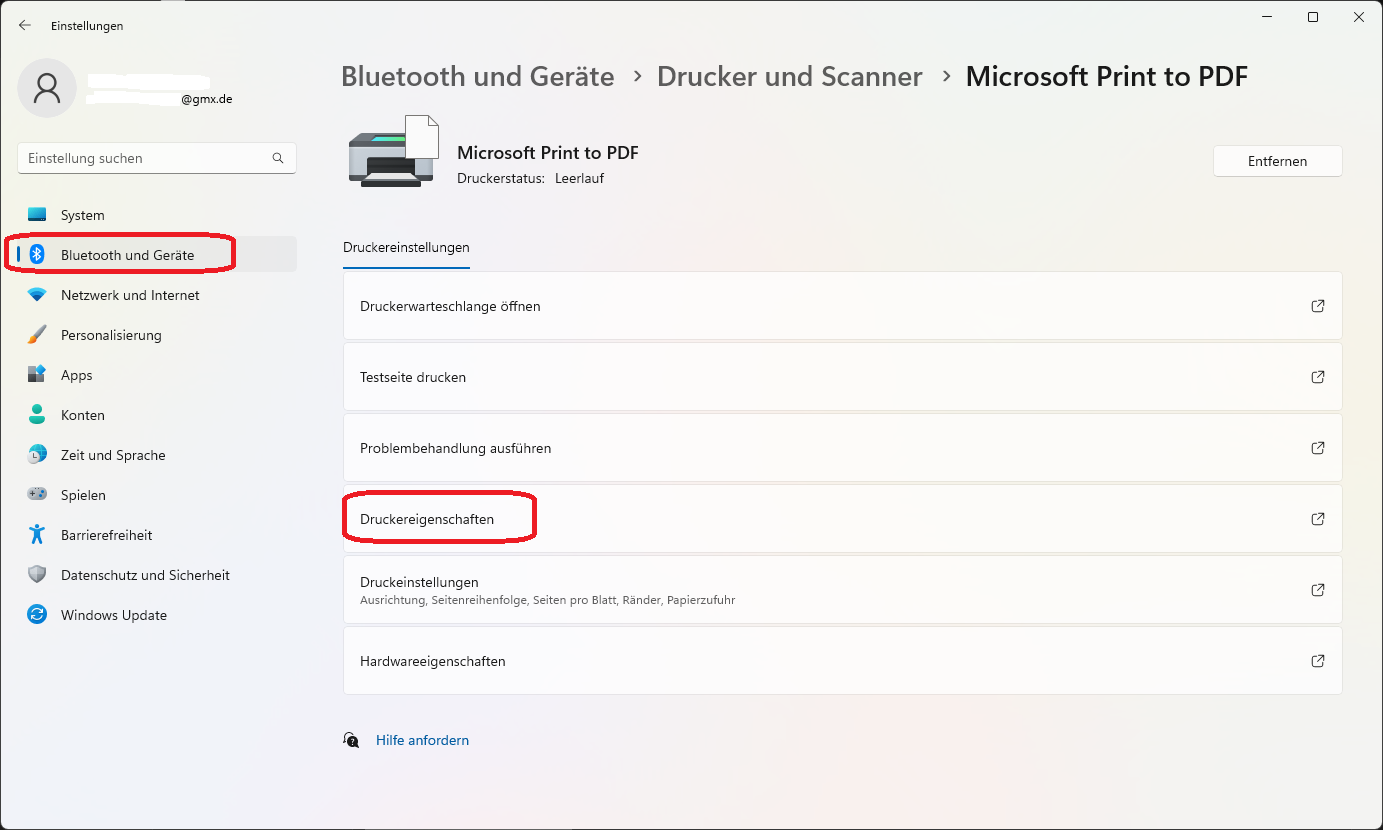
Task: Open Zeit und Sprache settings
Action: click(113, 455)
